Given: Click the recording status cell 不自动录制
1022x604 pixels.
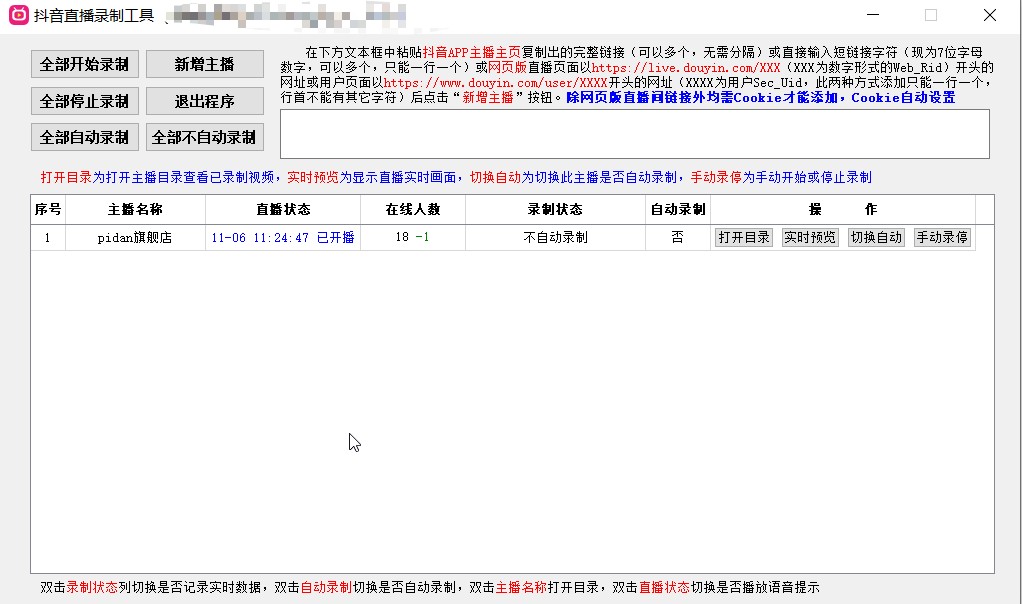Looking at the screenshot, I should pyautogui.click(x=555, y=237).
